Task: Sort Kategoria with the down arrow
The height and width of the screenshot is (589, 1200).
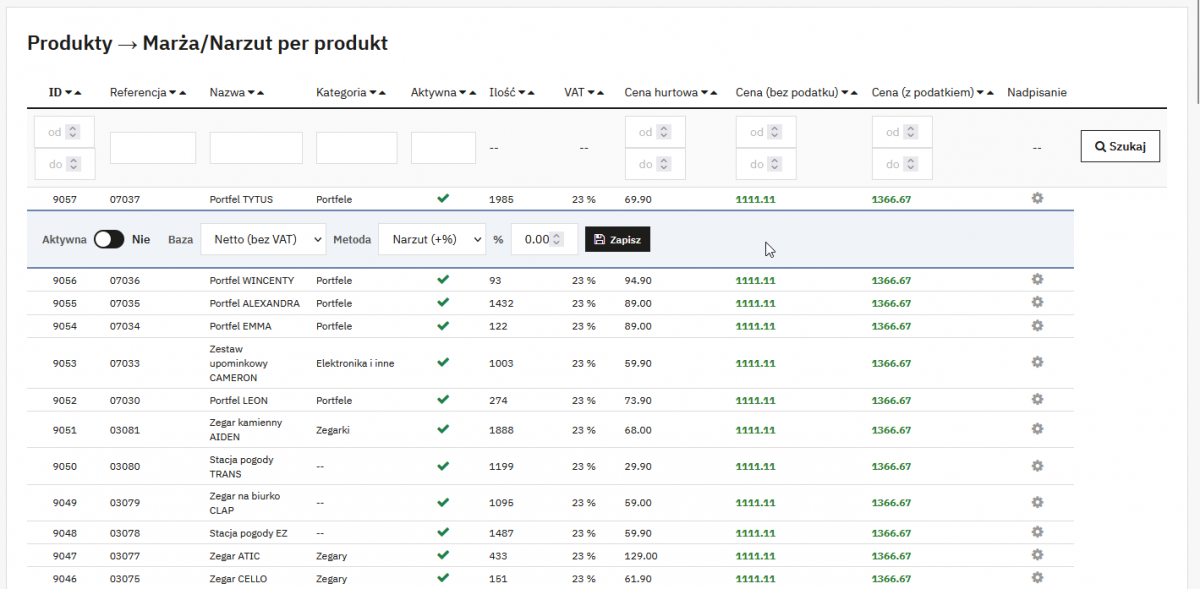Action: pos(373,93)
